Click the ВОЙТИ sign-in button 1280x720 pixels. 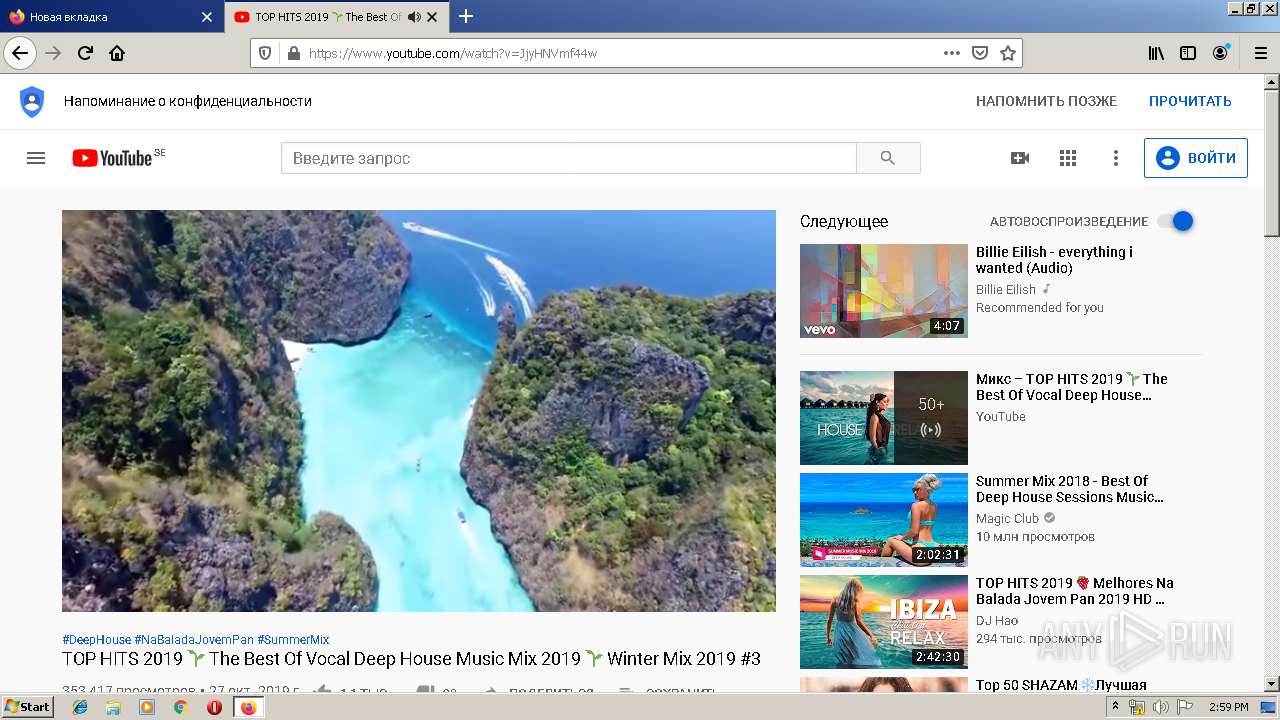(x=1196, y=158)
